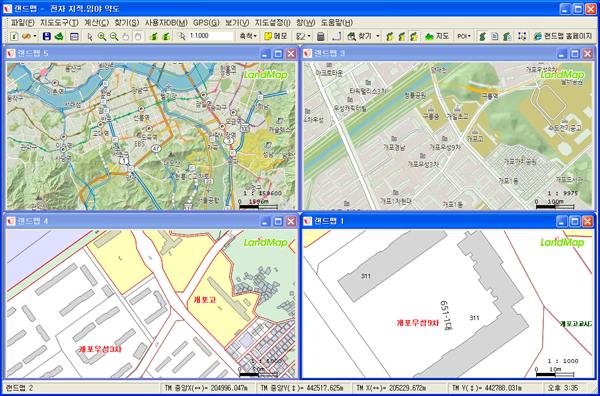Click the full-extent selection box icon
Viewport: 600px width, 396px height.
click(522, 36)
